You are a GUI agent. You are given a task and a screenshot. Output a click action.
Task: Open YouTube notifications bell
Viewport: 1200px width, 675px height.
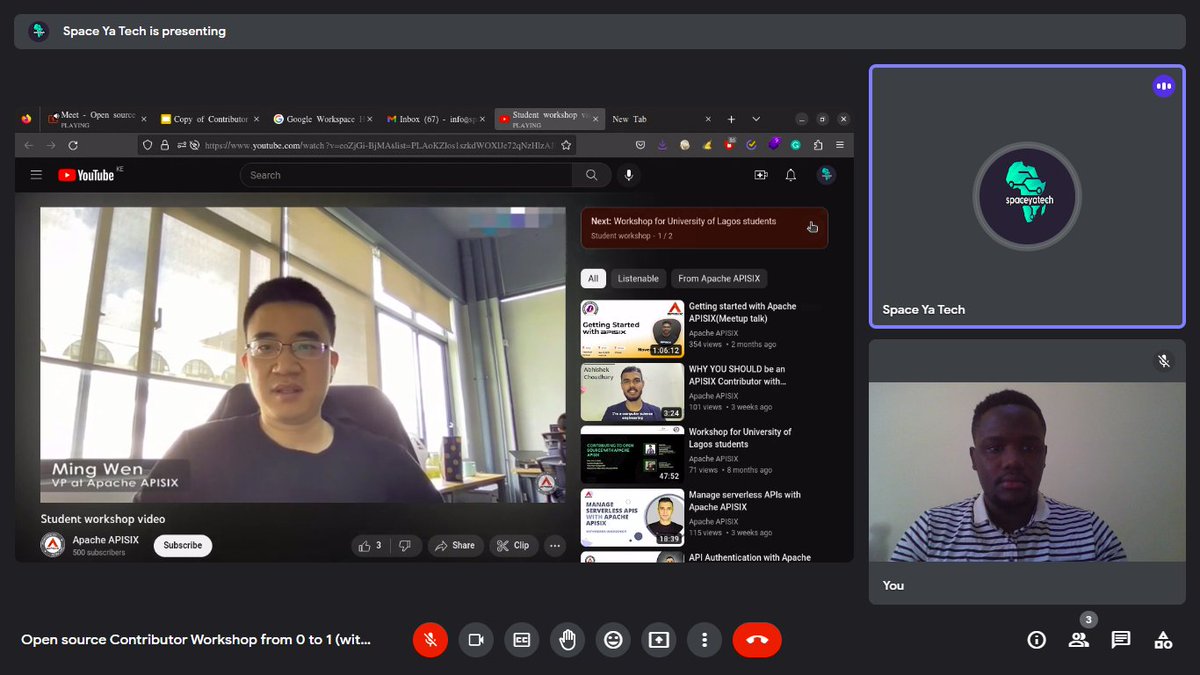click(789, 175)
